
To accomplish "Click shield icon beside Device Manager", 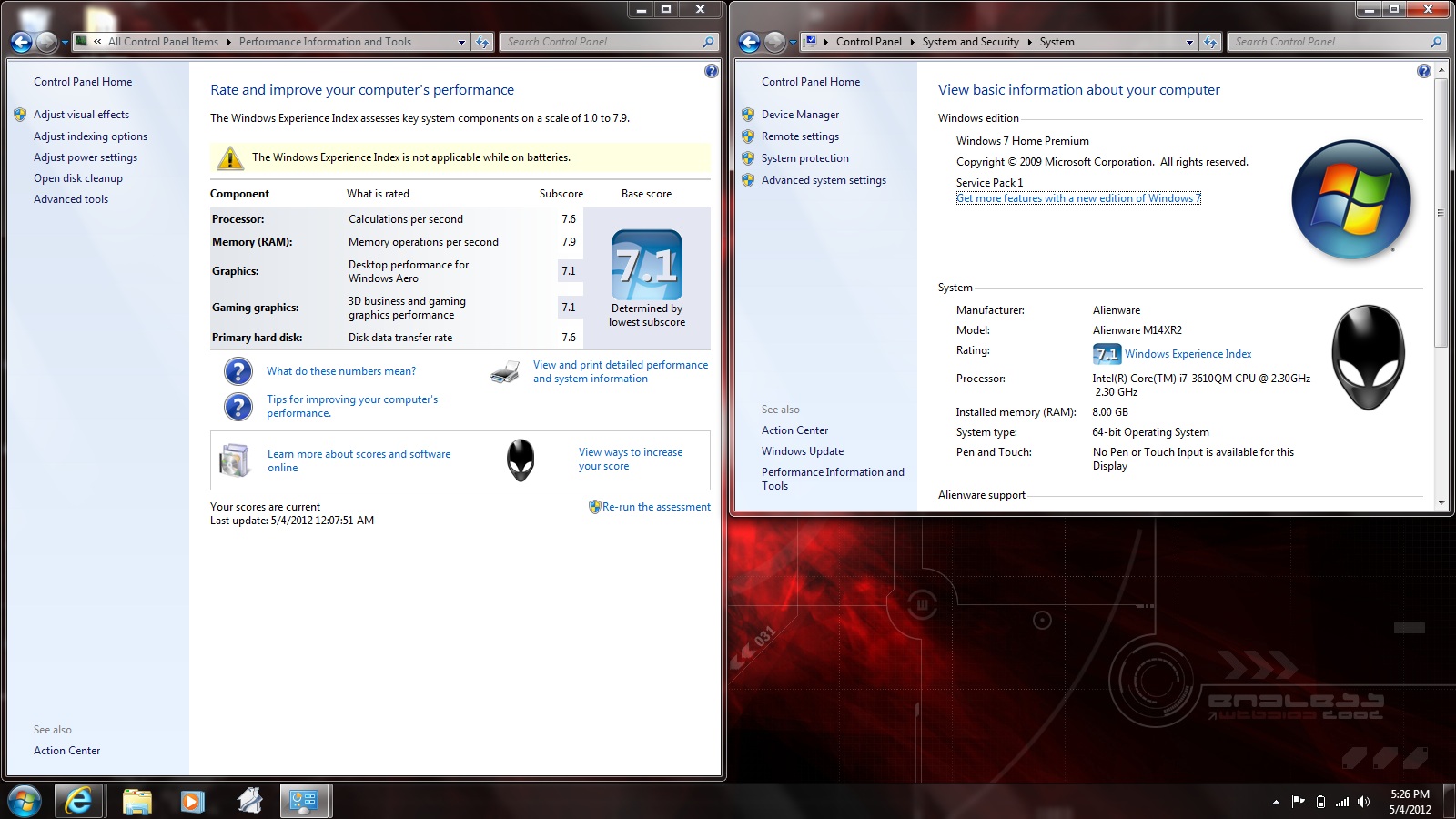I will [748, 115].
